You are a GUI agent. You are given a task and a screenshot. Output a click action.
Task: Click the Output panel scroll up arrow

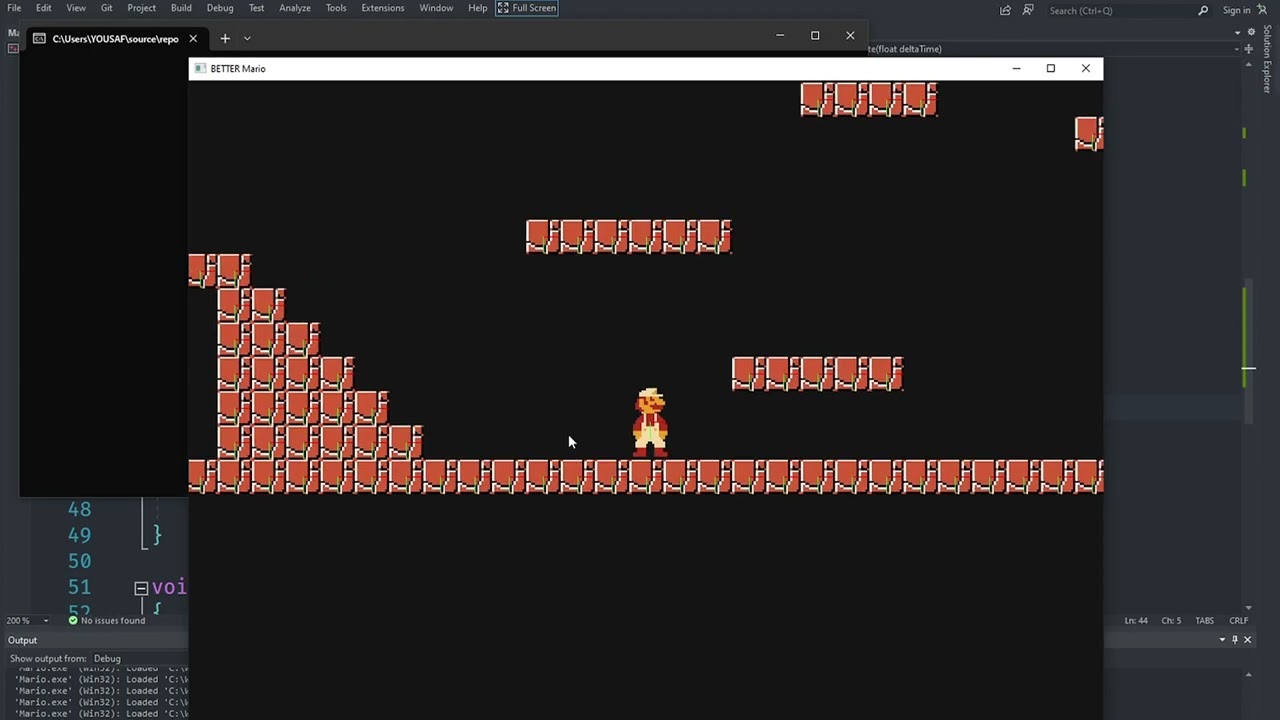click(x=1248, y=676)
